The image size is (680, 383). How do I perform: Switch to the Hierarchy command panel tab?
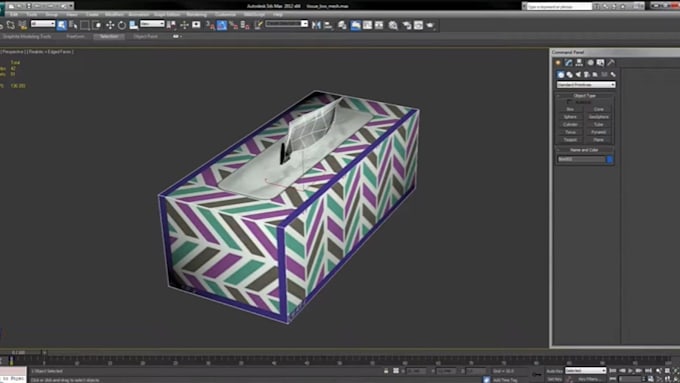pos(579,62)
